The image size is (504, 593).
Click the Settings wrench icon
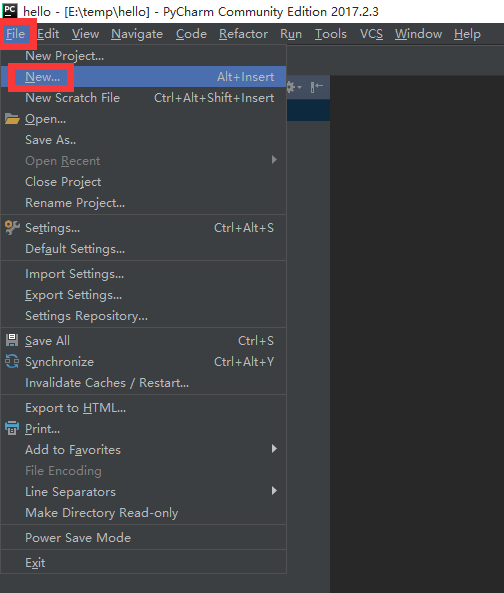pos(12,227)
